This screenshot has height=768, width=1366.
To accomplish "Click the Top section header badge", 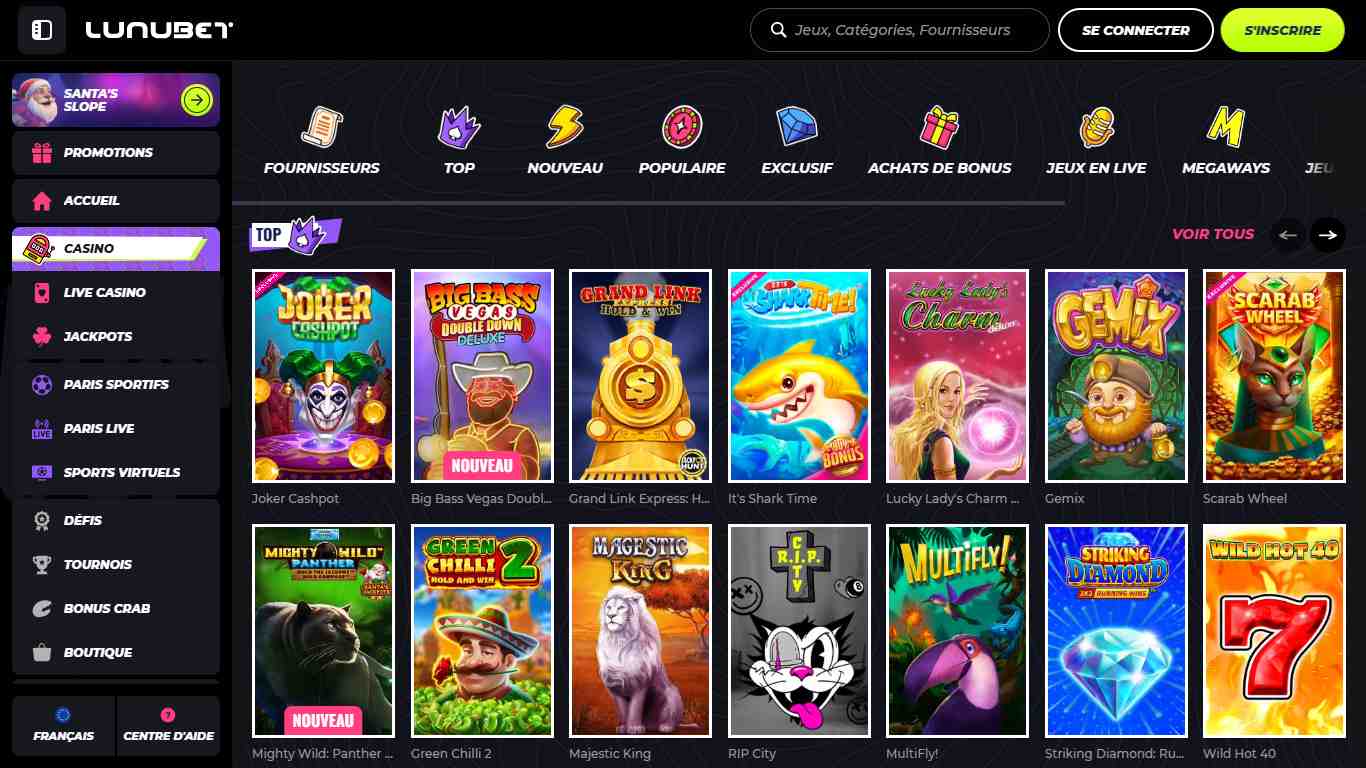I will 296,235.
